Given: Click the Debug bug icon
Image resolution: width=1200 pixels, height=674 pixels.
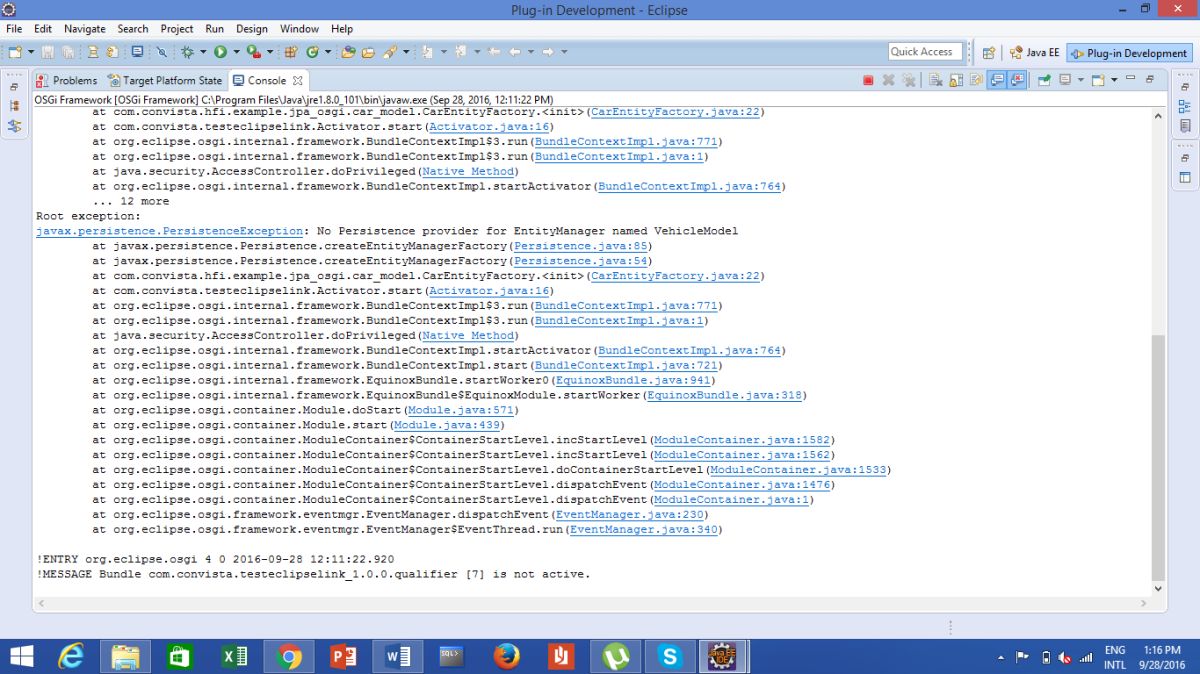Looking at the screenshot, I should tap(187, 51).
